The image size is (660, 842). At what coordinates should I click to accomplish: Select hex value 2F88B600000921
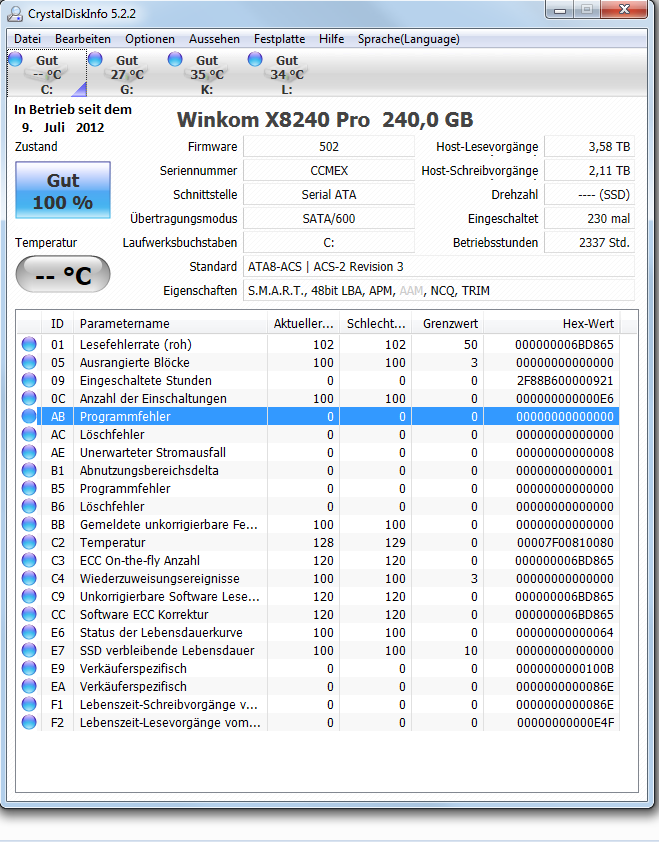click(565, 380)
